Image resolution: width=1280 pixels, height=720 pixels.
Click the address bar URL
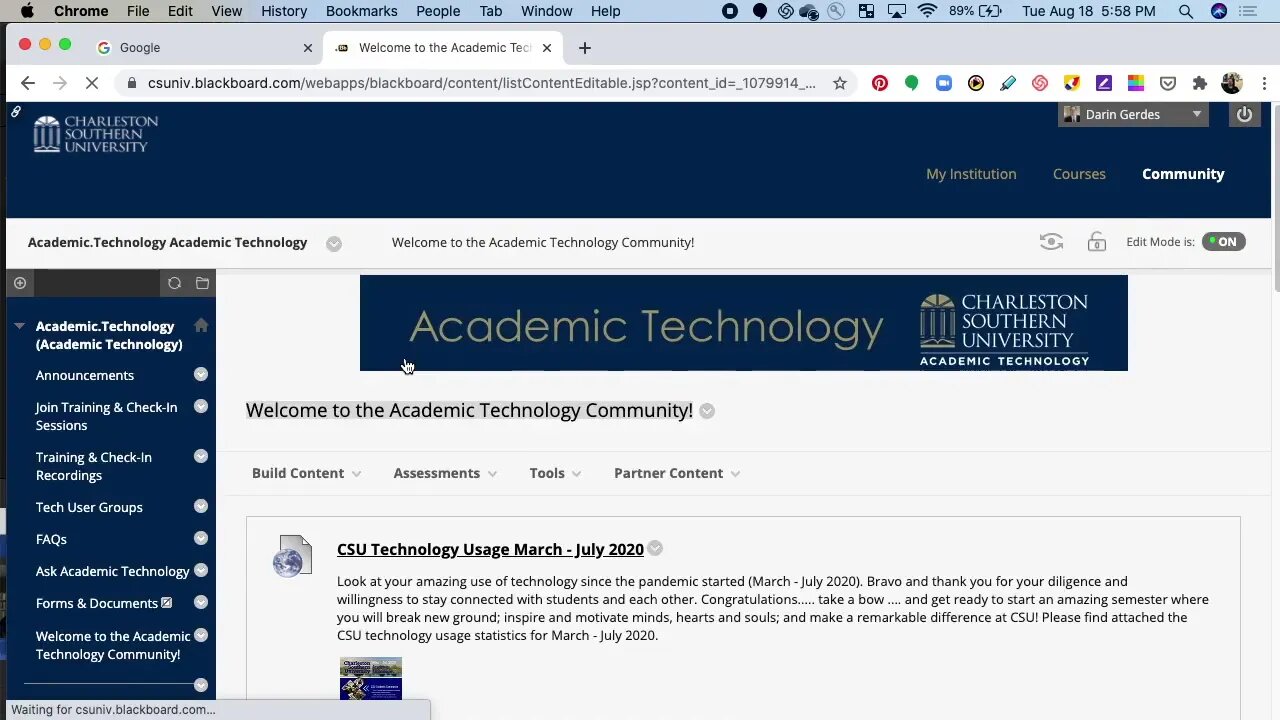(x=481, y=83)
